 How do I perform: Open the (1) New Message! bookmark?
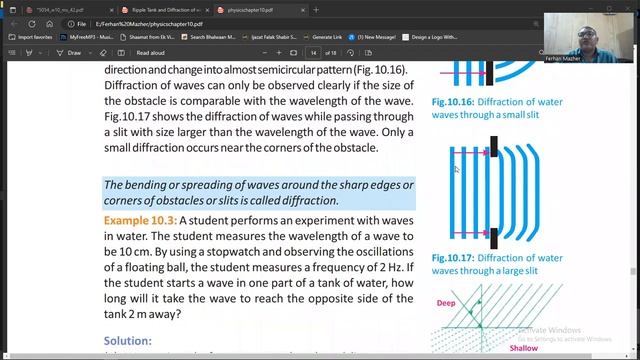pyautogui.click(x=372, y=37)
